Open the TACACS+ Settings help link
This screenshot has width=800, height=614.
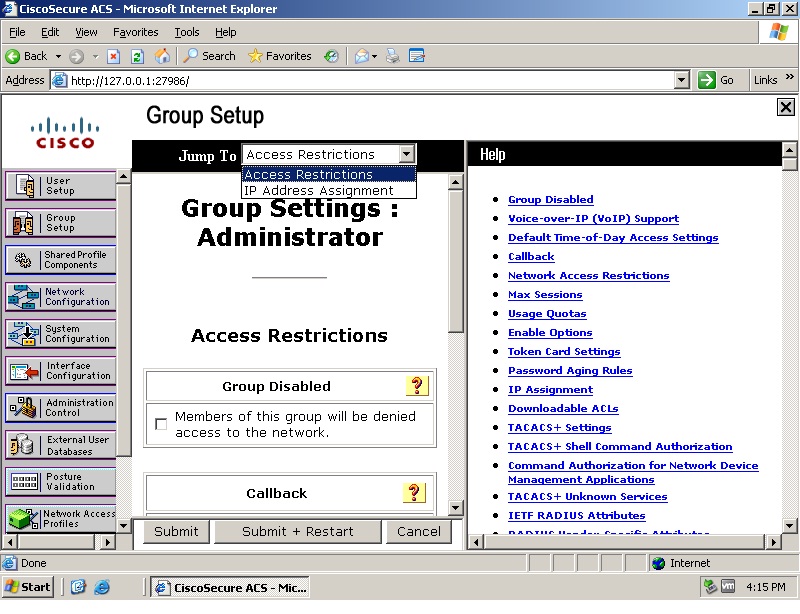click(559, 428)
